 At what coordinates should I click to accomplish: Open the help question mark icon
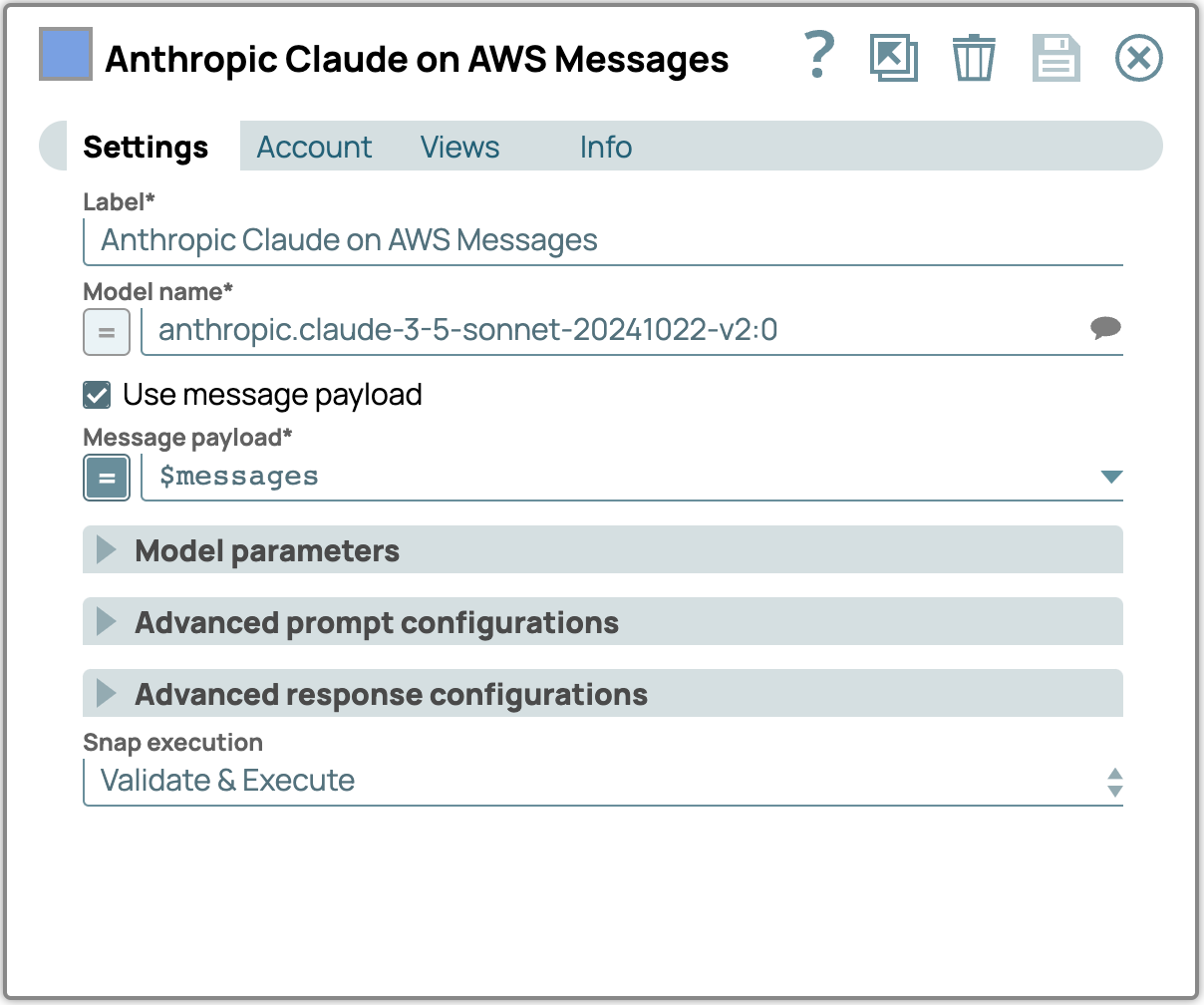(818, 57)
